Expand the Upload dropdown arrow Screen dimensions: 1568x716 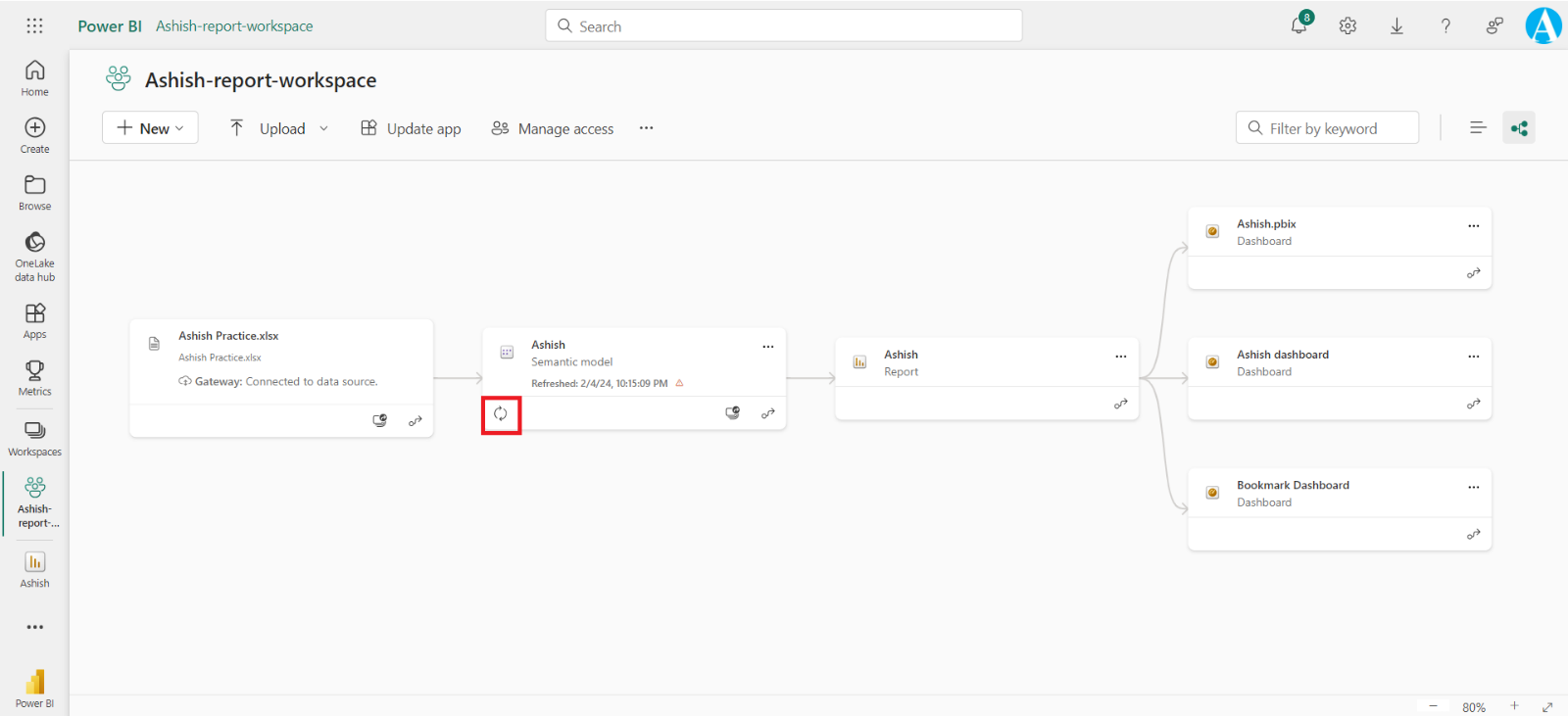point(324,128)
